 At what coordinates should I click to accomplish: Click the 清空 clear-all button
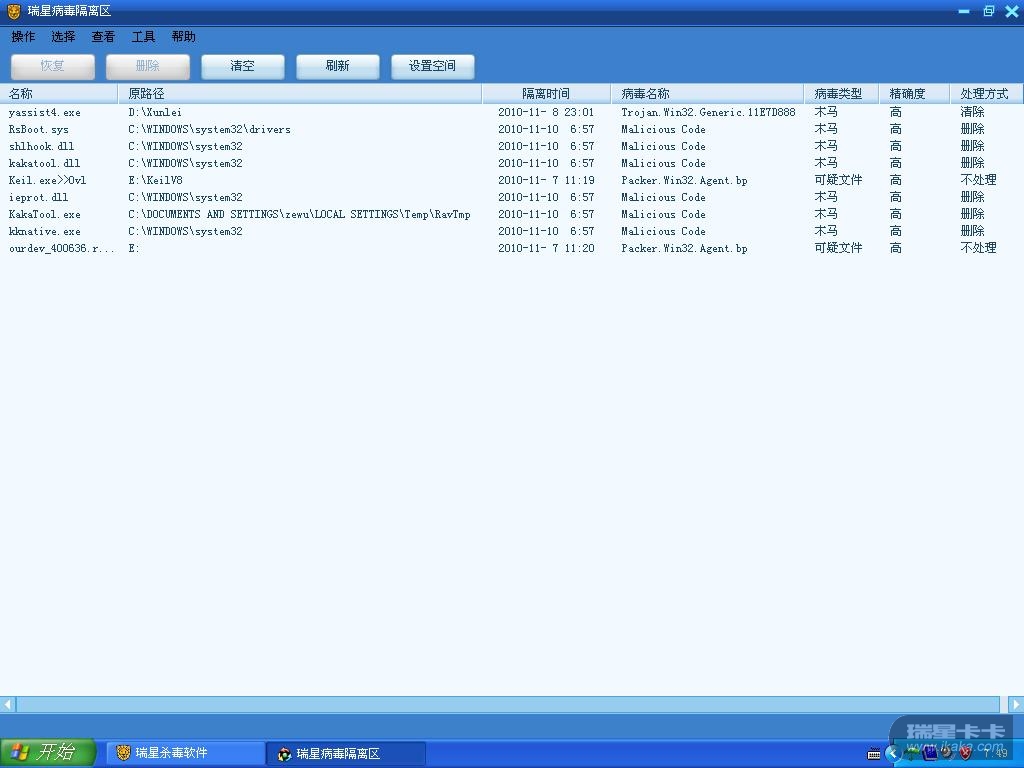243,66
